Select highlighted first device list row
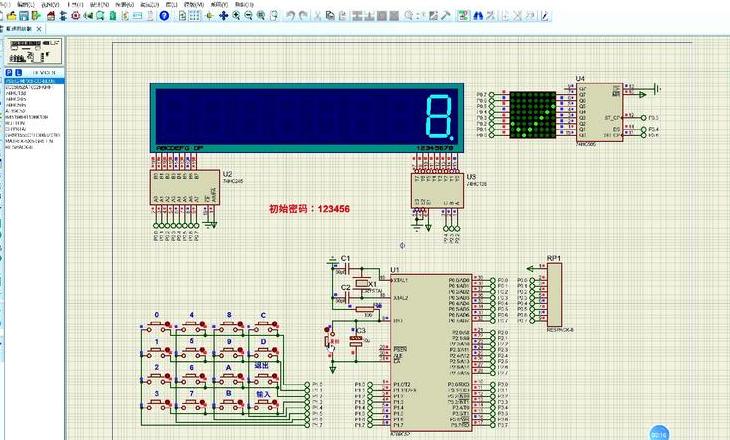730x440 pixels. 35,81
